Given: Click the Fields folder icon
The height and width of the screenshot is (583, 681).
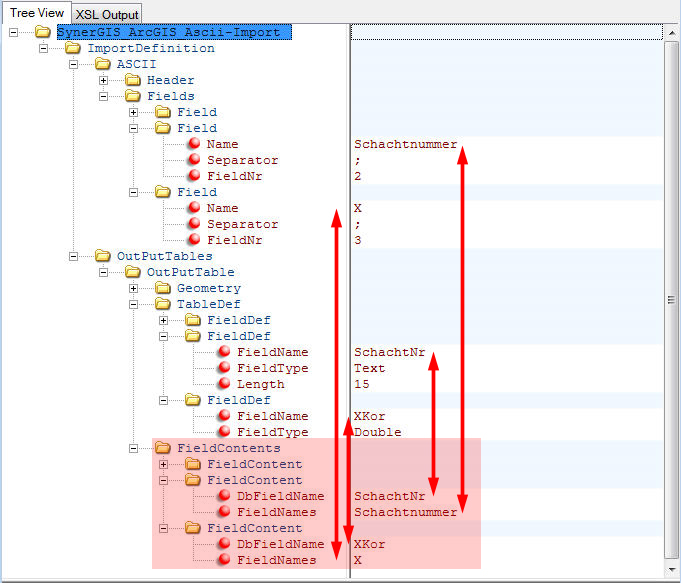Looking at the screenshot, I should (x=133, y=96).
